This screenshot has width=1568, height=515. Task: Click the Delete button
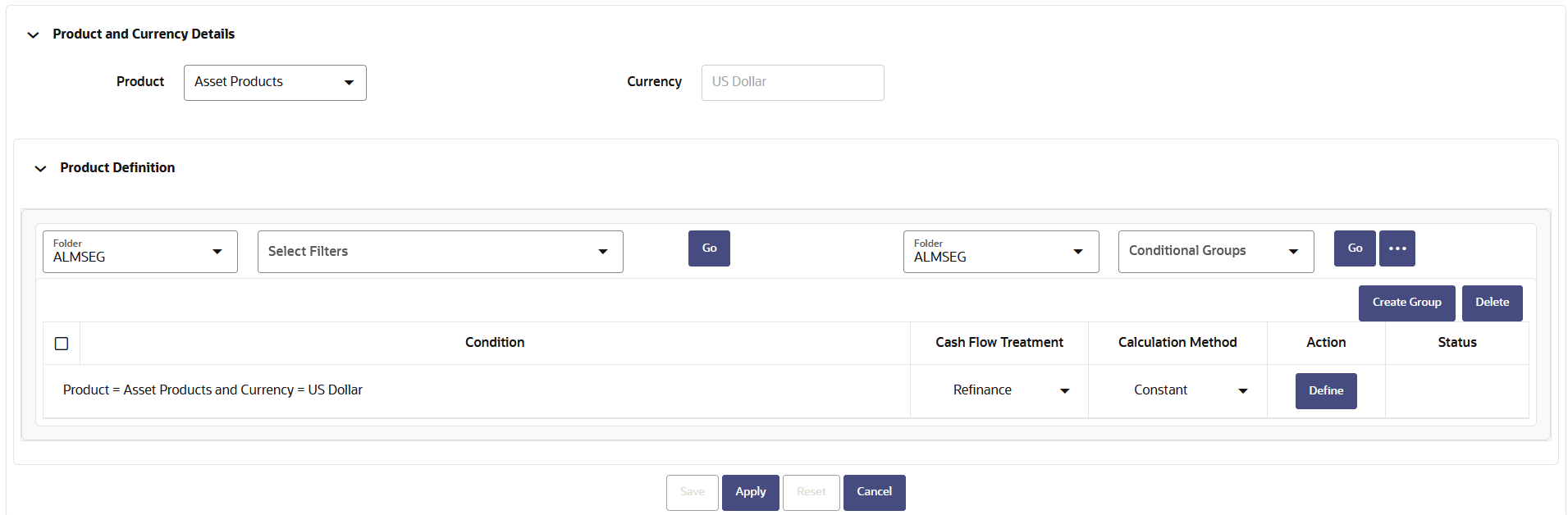tap(1492, 302)
